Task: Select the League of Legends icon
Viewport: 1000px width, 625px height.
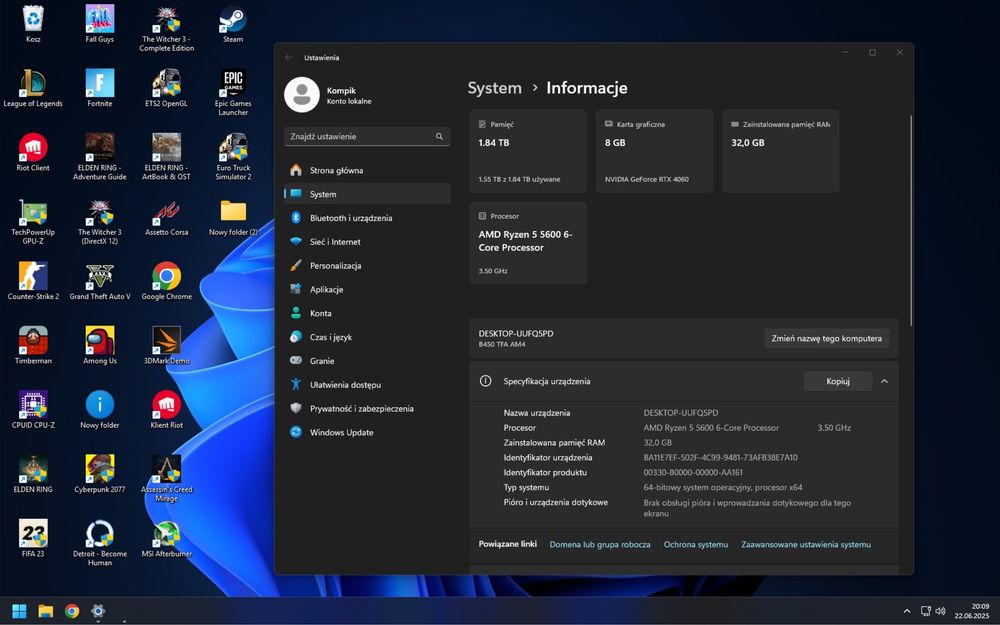Action: click(x=33, y=88)
